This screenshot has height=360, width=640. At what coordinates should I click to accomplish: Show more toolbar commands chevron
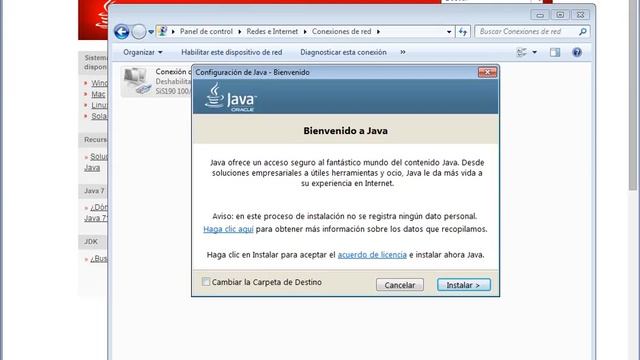click(x=403, y=52)
